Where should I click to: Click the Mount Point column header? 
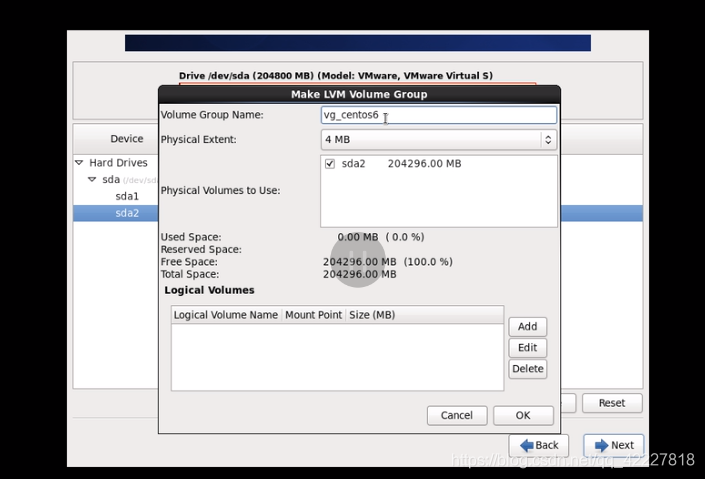click(x=313, y=315)
